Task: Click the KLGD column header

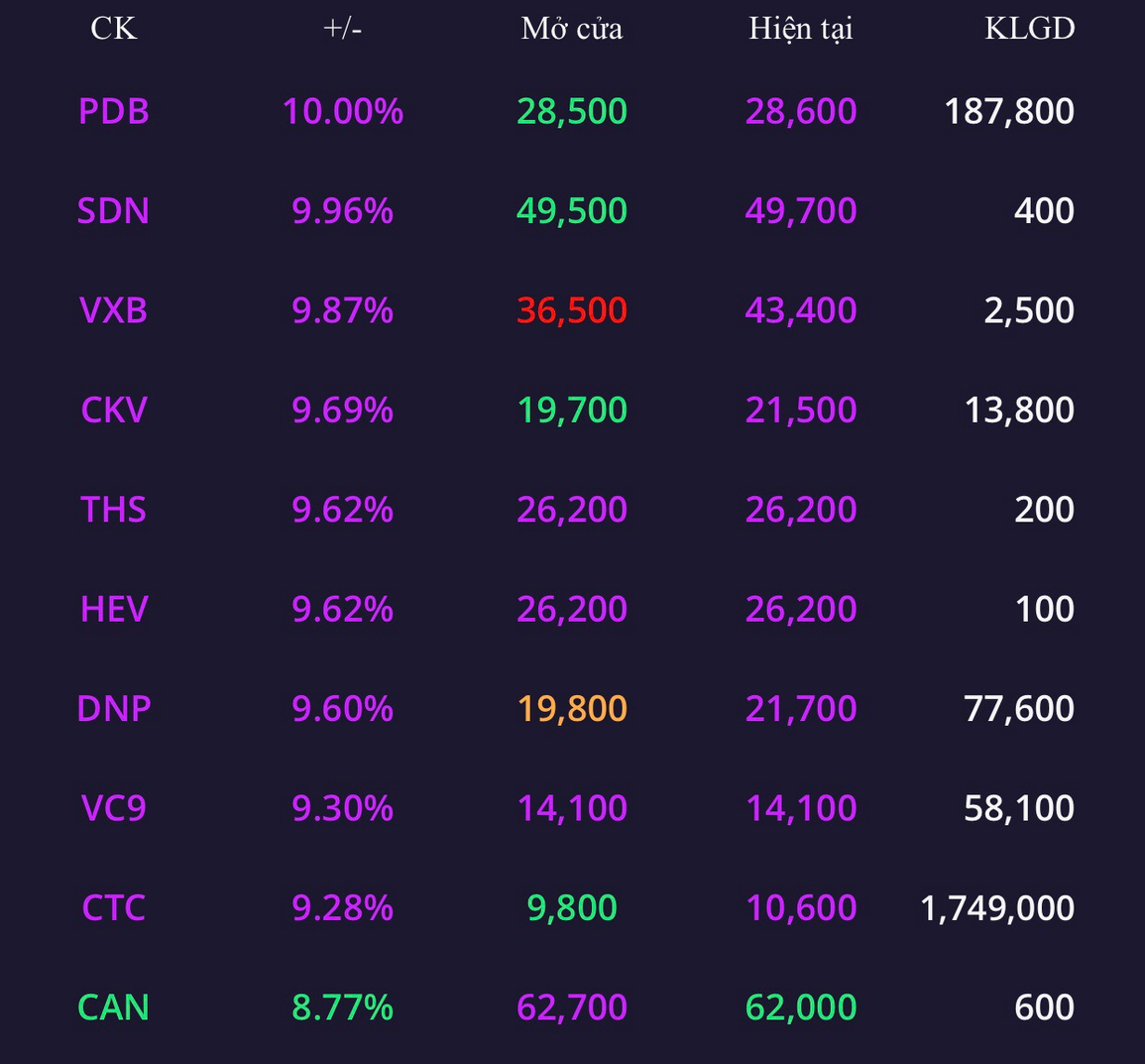Action: click(1029, 28)
